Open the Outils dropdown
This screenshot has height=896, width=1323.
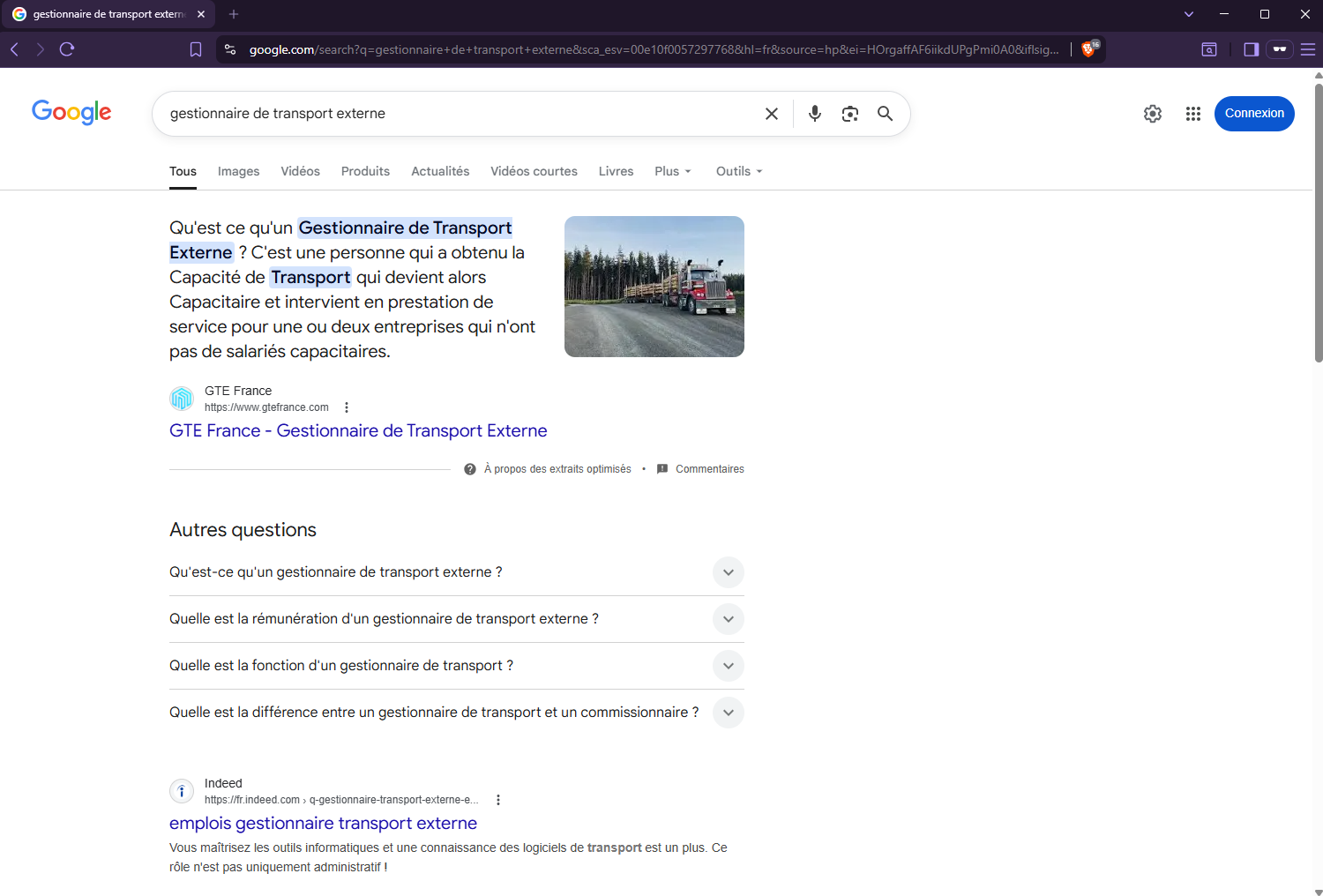(739, 171)
